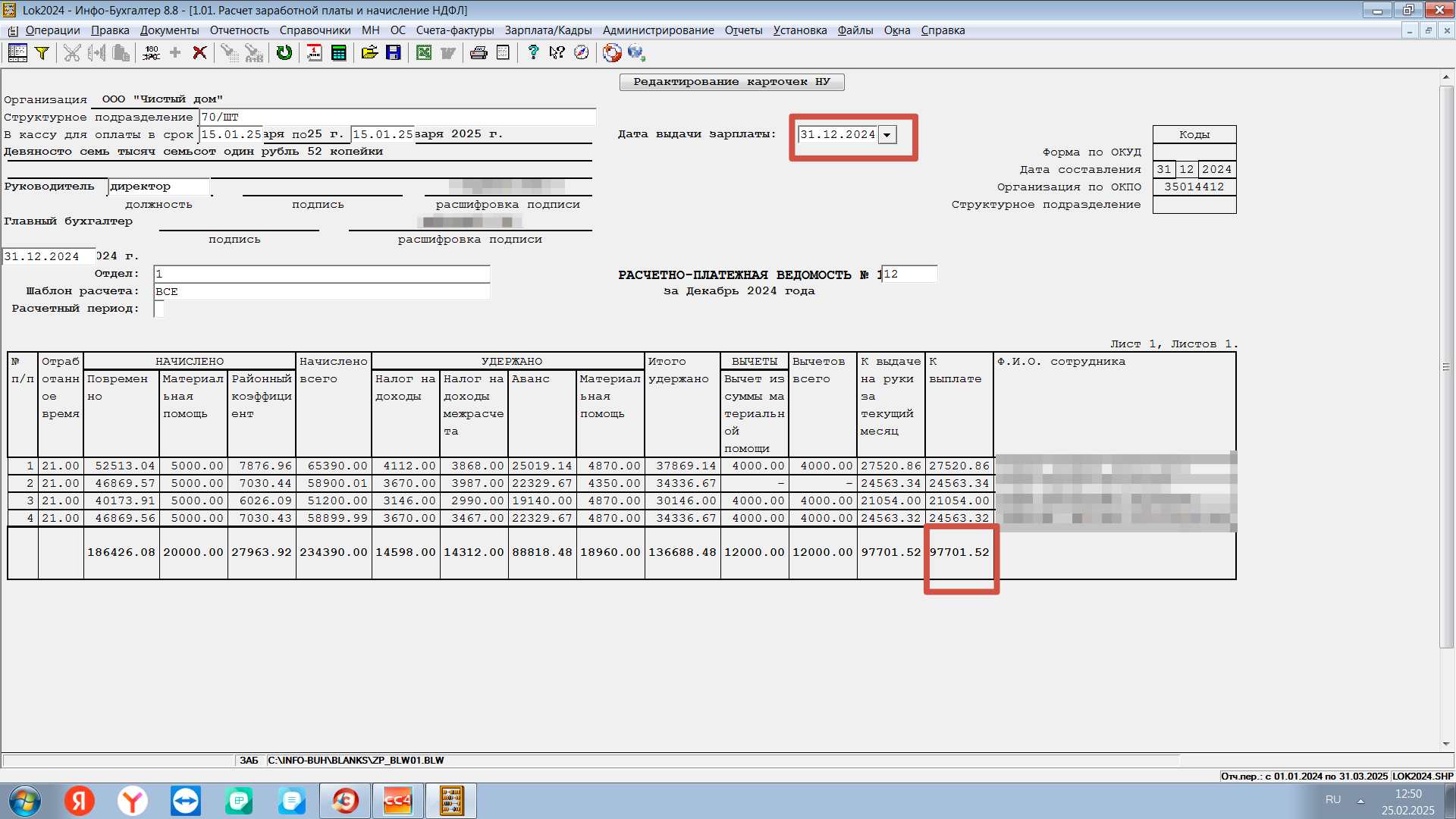Screen dimensions: 1456x819
Task: Save using the blue floppy disk icon
Action: pyautogui.click(x=394, y=52)
